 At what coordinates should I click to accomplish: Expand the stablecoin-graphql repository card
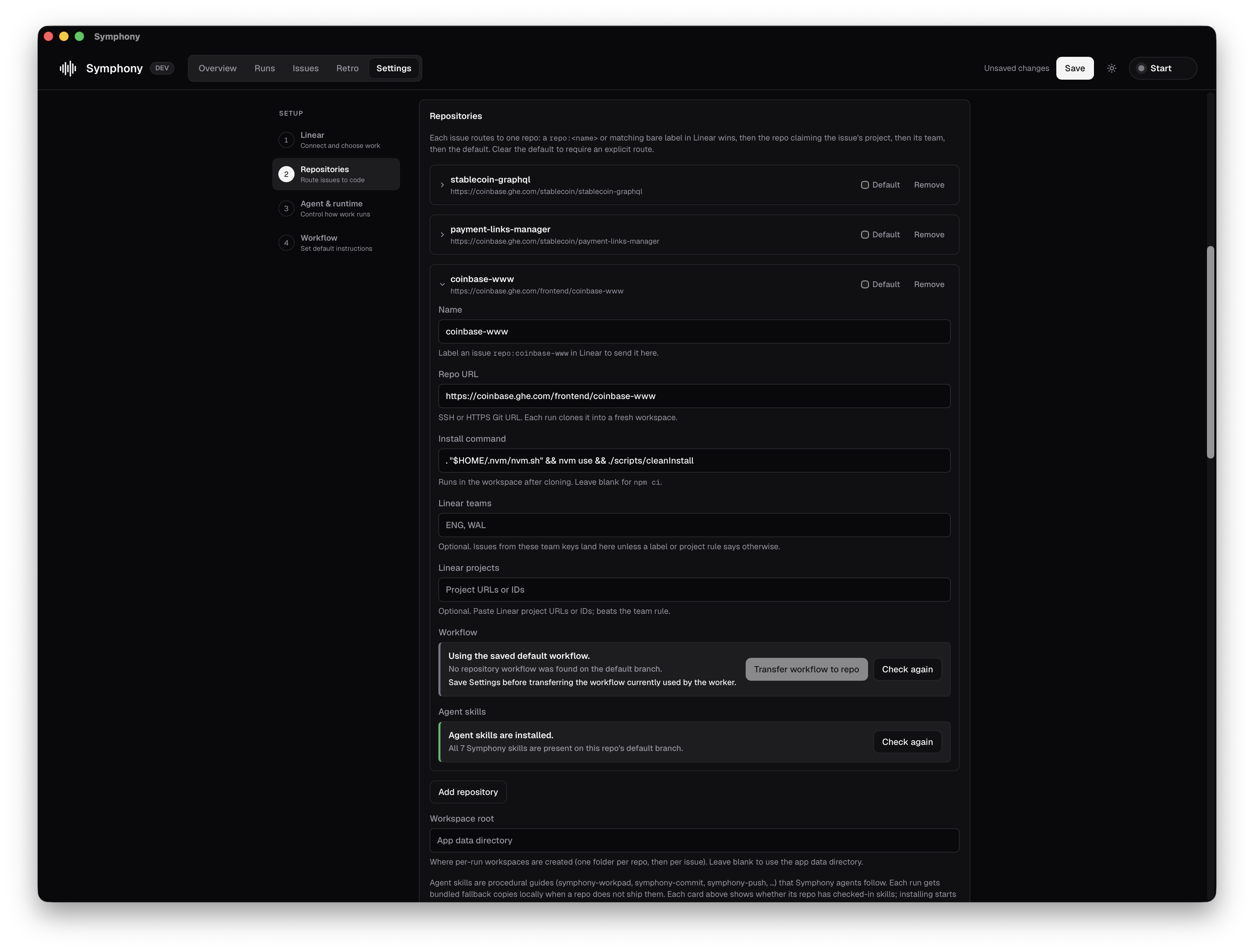[442, 185]
